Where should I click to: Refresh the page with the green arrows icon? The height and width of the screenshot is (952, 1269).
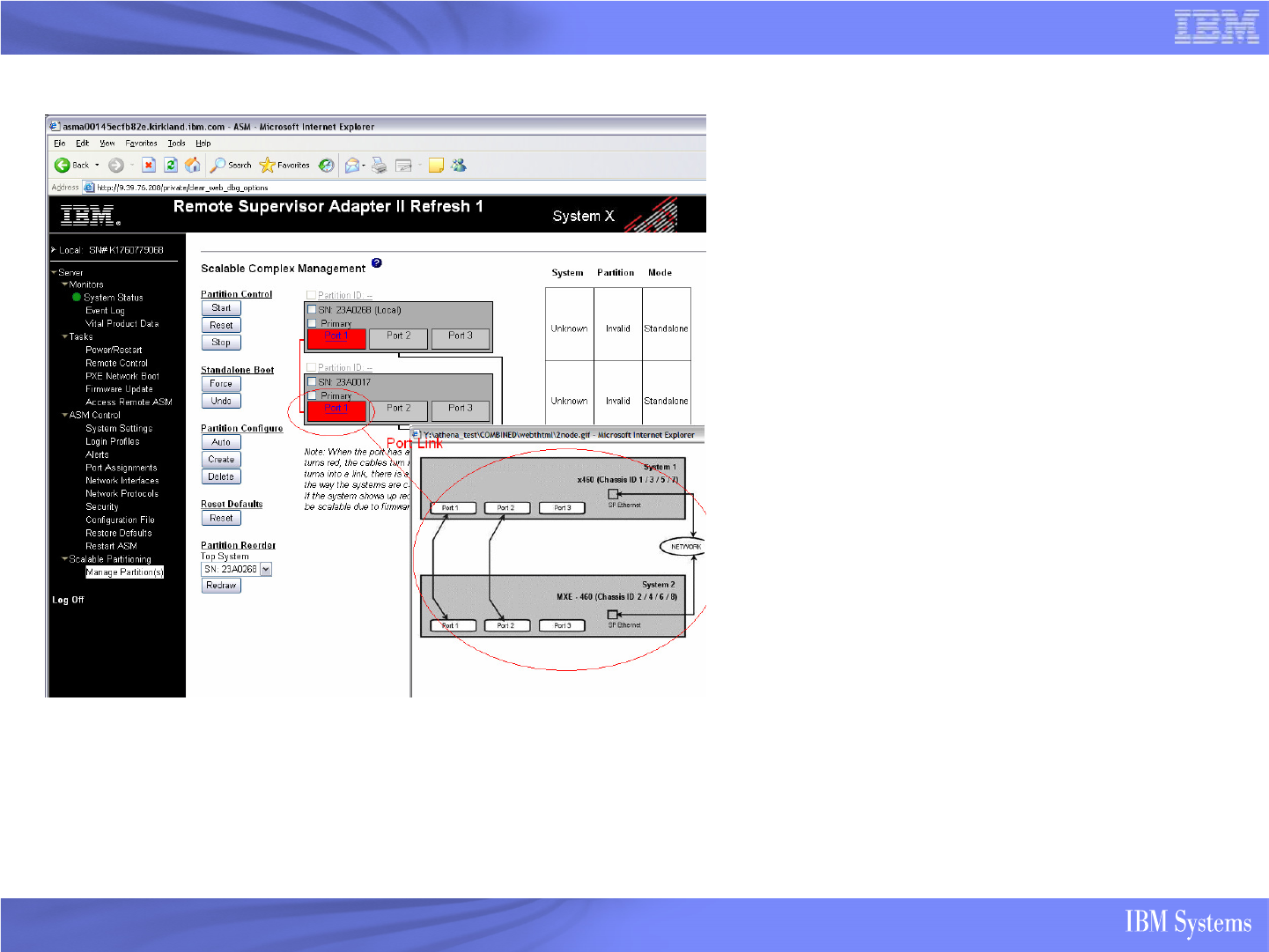click(x=171, y=165)
